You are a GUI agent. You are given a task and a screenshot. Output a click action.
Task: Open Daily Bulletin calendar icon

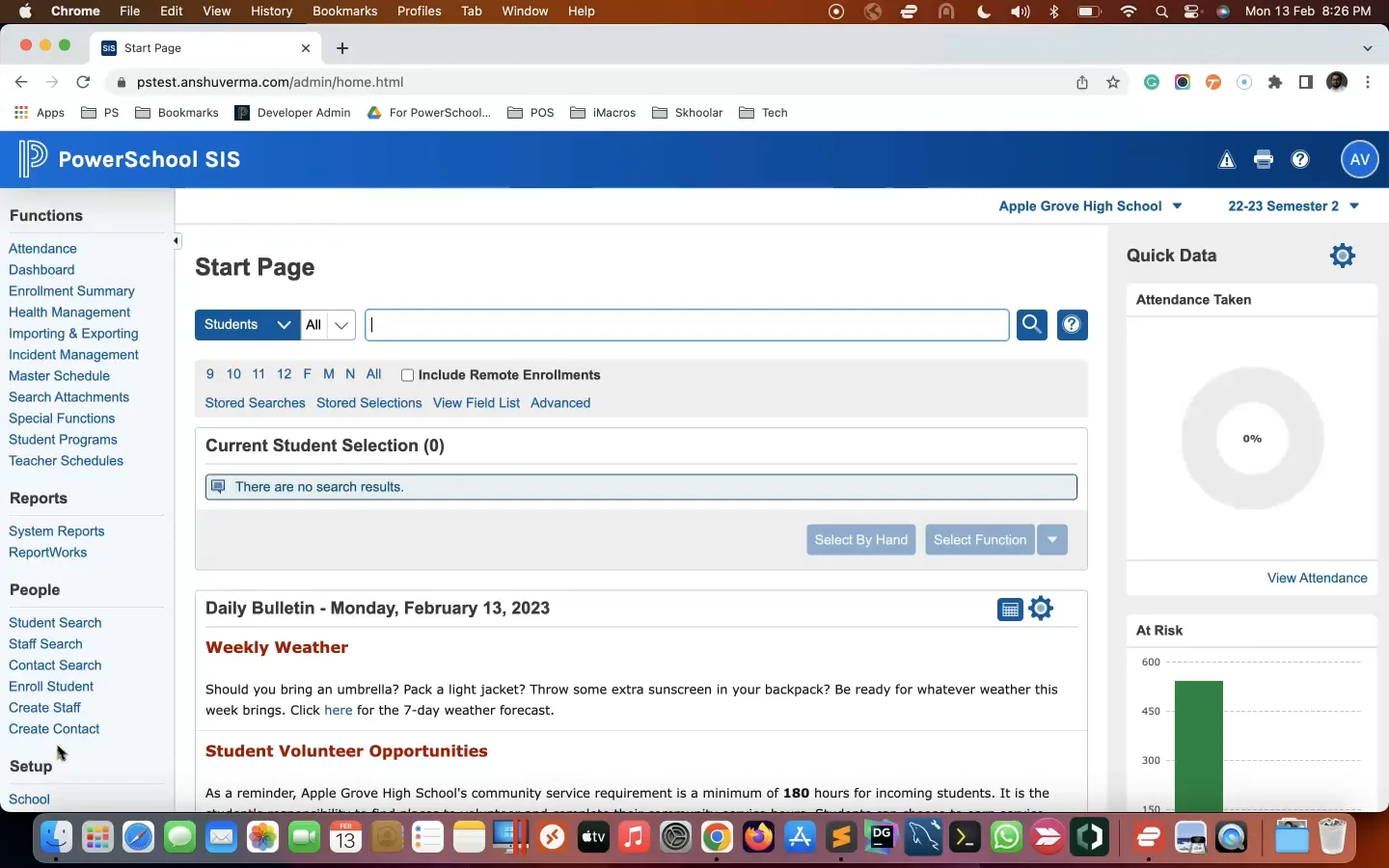(1010, 610)
